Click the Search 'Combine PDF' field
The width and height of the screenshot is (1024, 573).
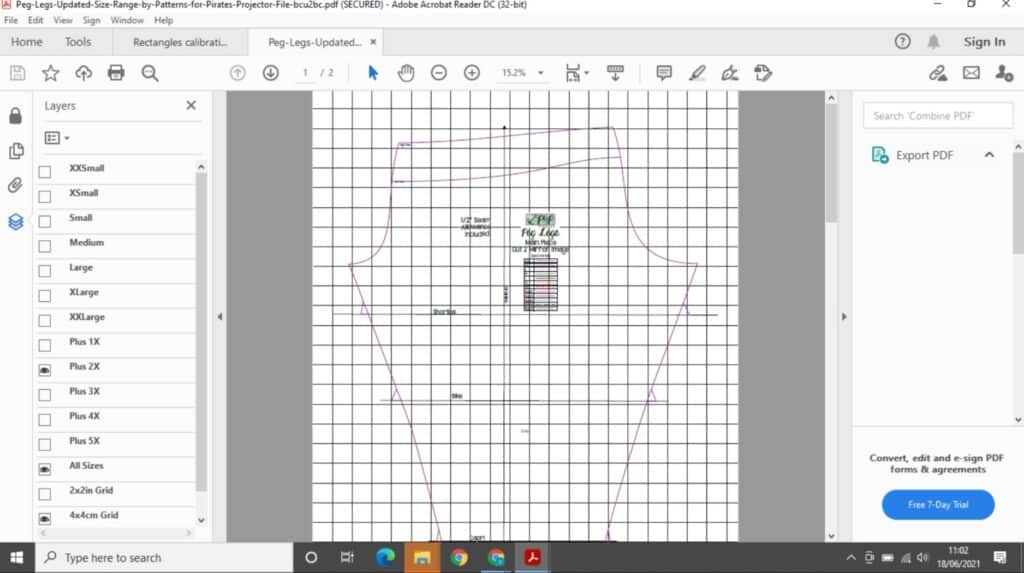pos(937,116)
